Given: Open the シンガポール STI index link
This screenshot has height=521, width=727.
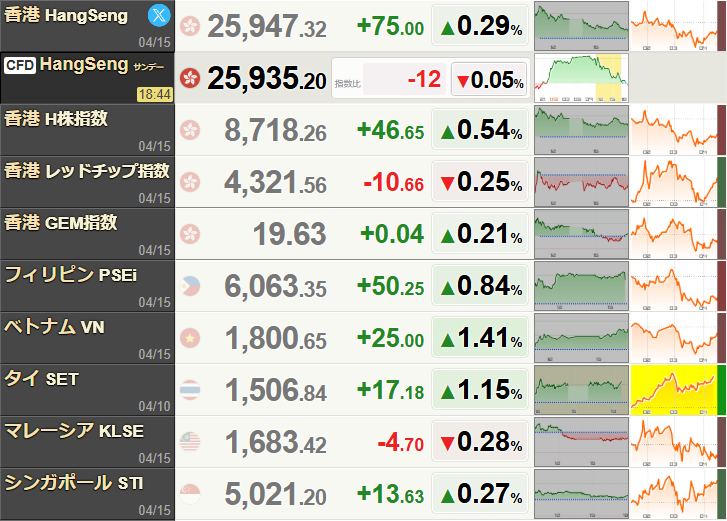Looking at the screenshot, I should click(74, 483).
